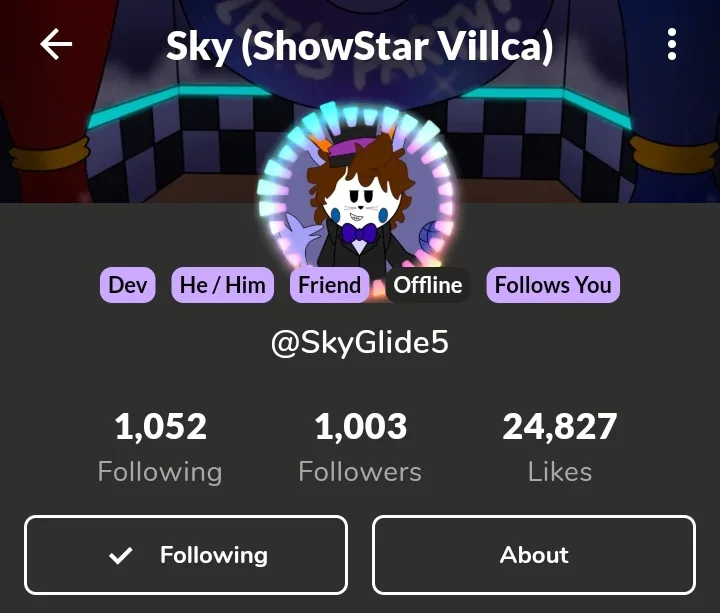Tap the Sky (ShowStar Villca) title
The height and width of the screenshot is (613, 720).
pyautogui.click(x=360, y=46)
